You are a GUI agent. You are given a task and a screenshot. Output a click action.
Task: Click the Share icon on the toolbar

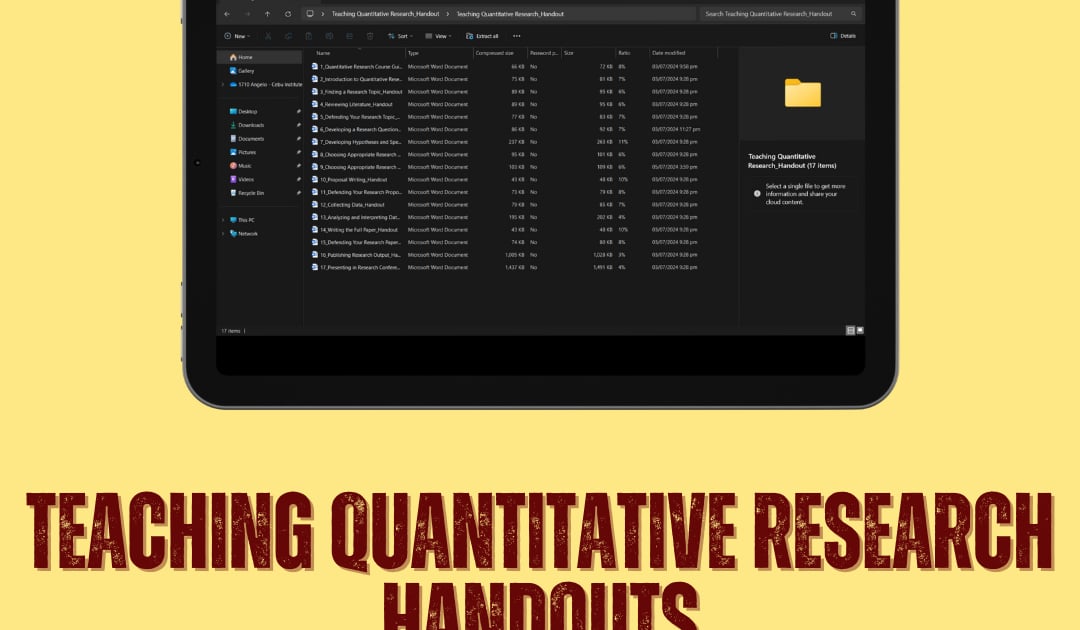[349, 35]
